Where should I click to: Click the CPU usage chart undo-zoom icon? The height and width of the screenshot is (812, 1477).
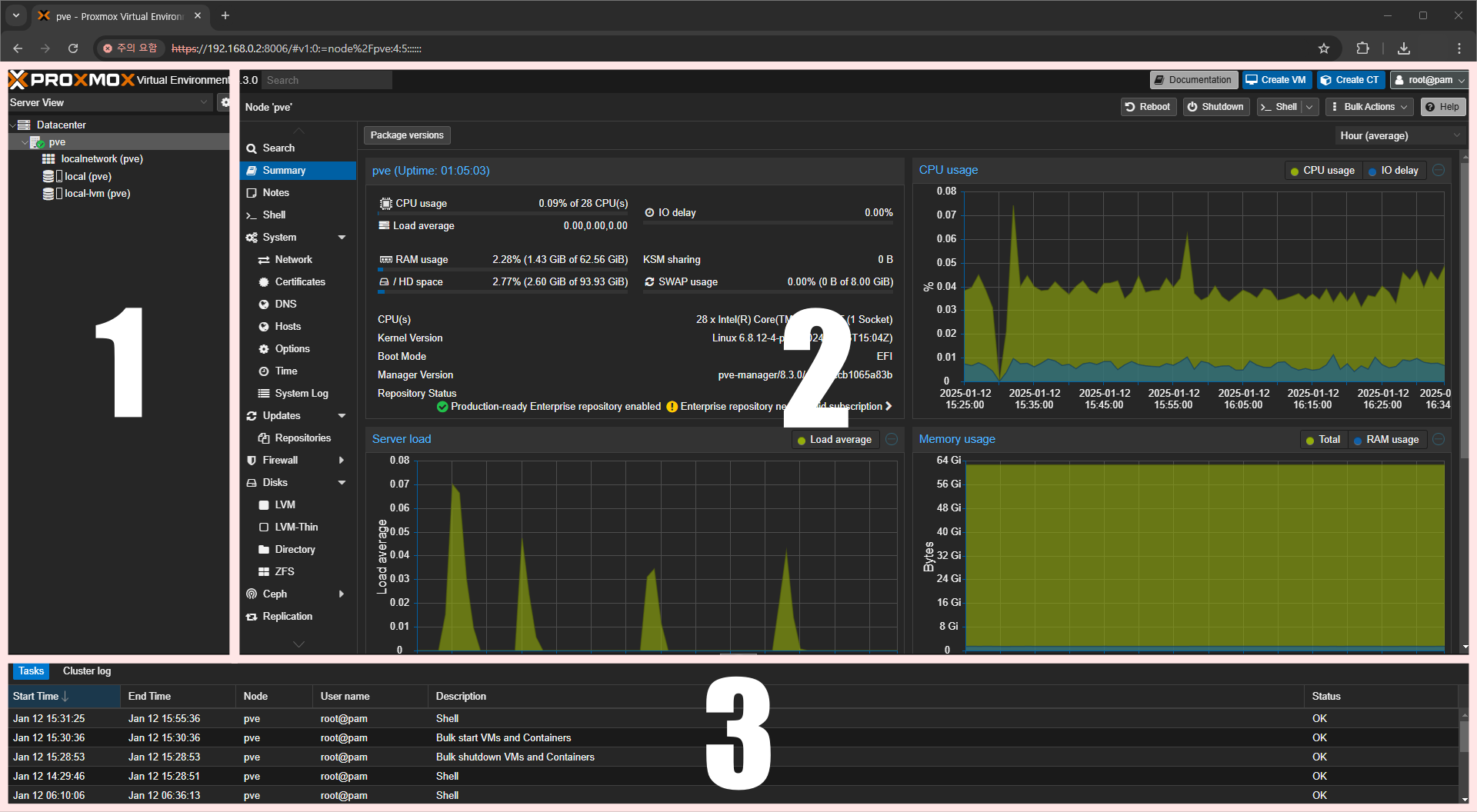(1439, 170)
